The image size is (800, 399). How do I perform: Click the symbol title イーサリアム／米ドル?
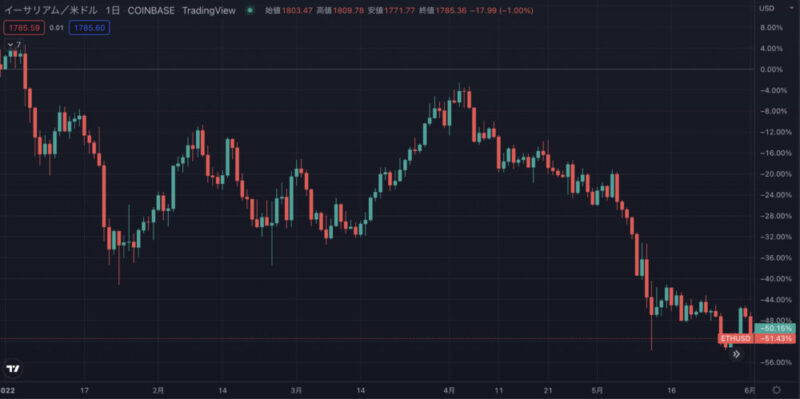[51, 10]
